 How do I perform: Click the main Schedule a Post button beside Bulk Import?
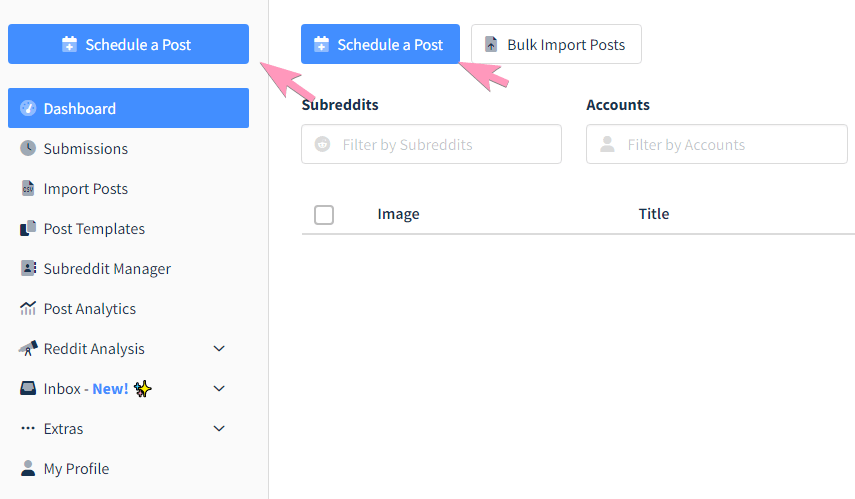(380, 44)
